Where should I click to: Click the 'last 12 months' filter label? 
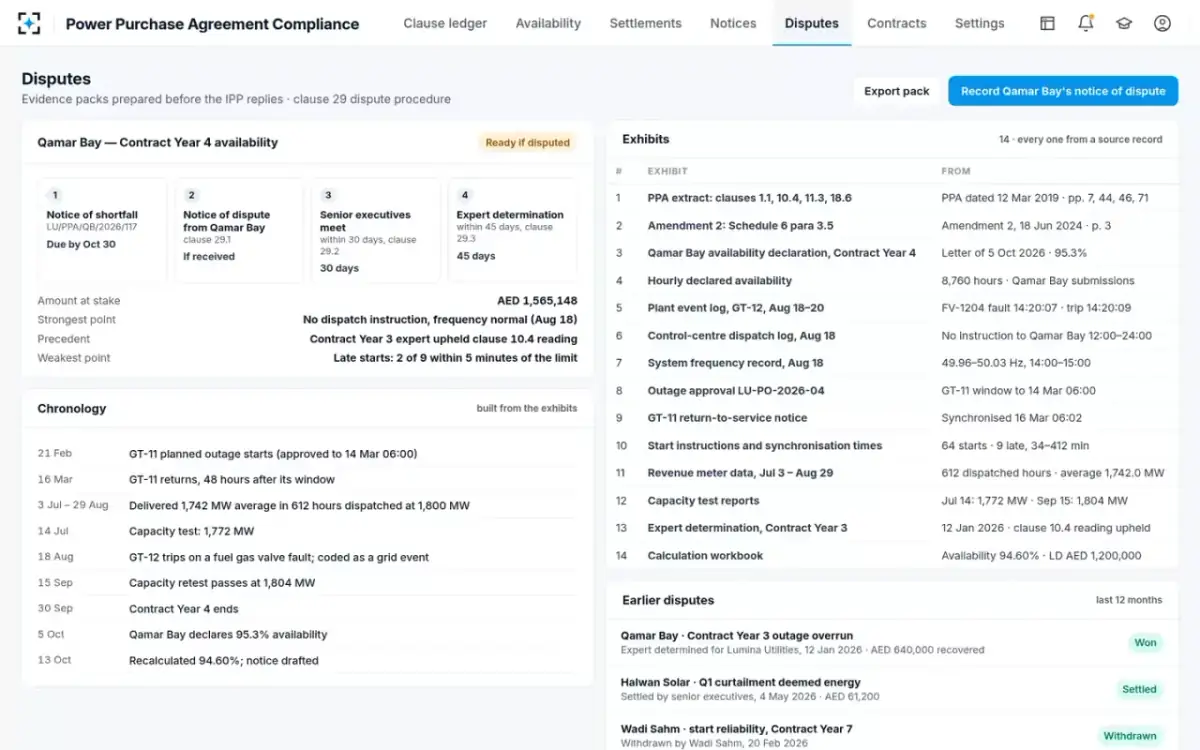point(1129,601)
